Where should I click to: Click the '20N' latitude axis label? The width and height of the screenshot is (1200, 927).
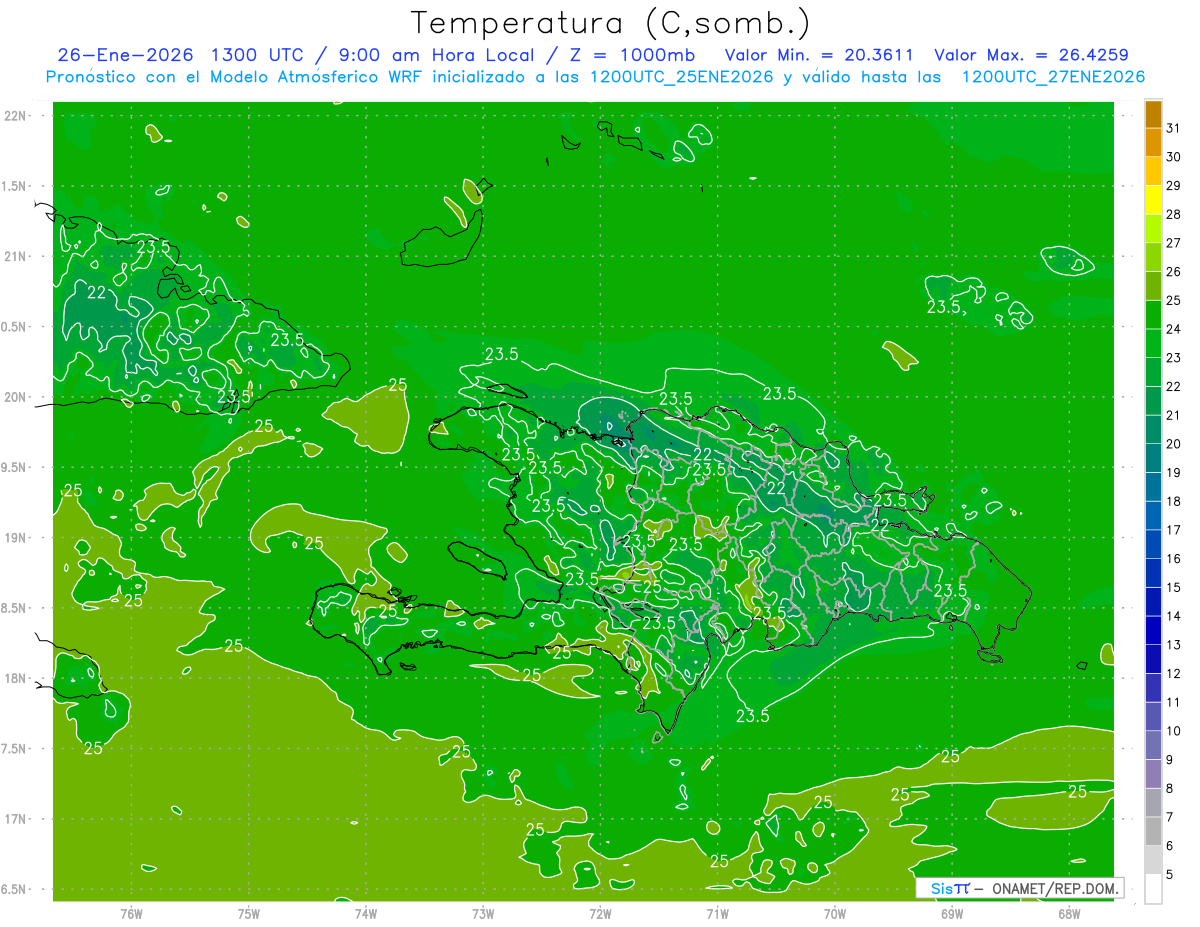point(14,397)
